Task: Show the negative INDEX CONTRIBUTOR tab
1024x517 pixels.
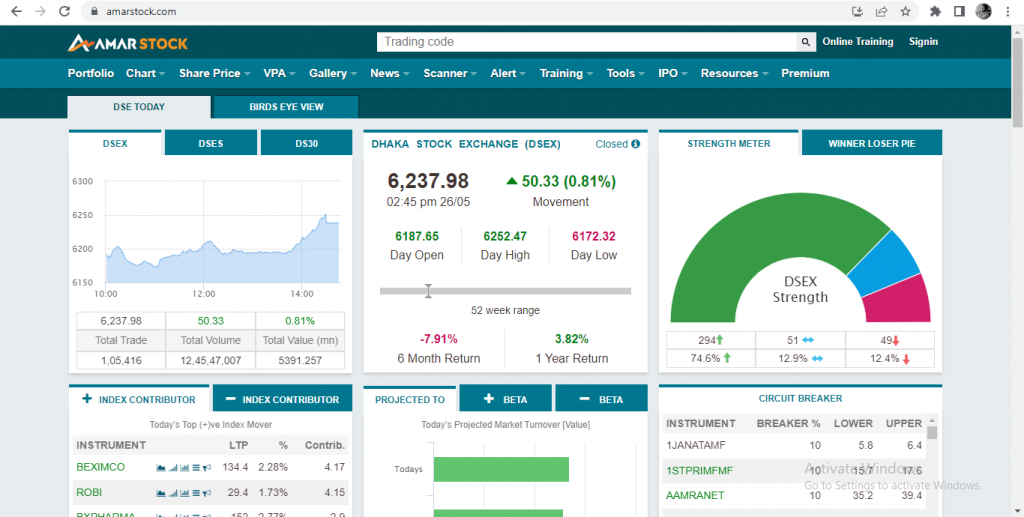Action: [282, 400]
